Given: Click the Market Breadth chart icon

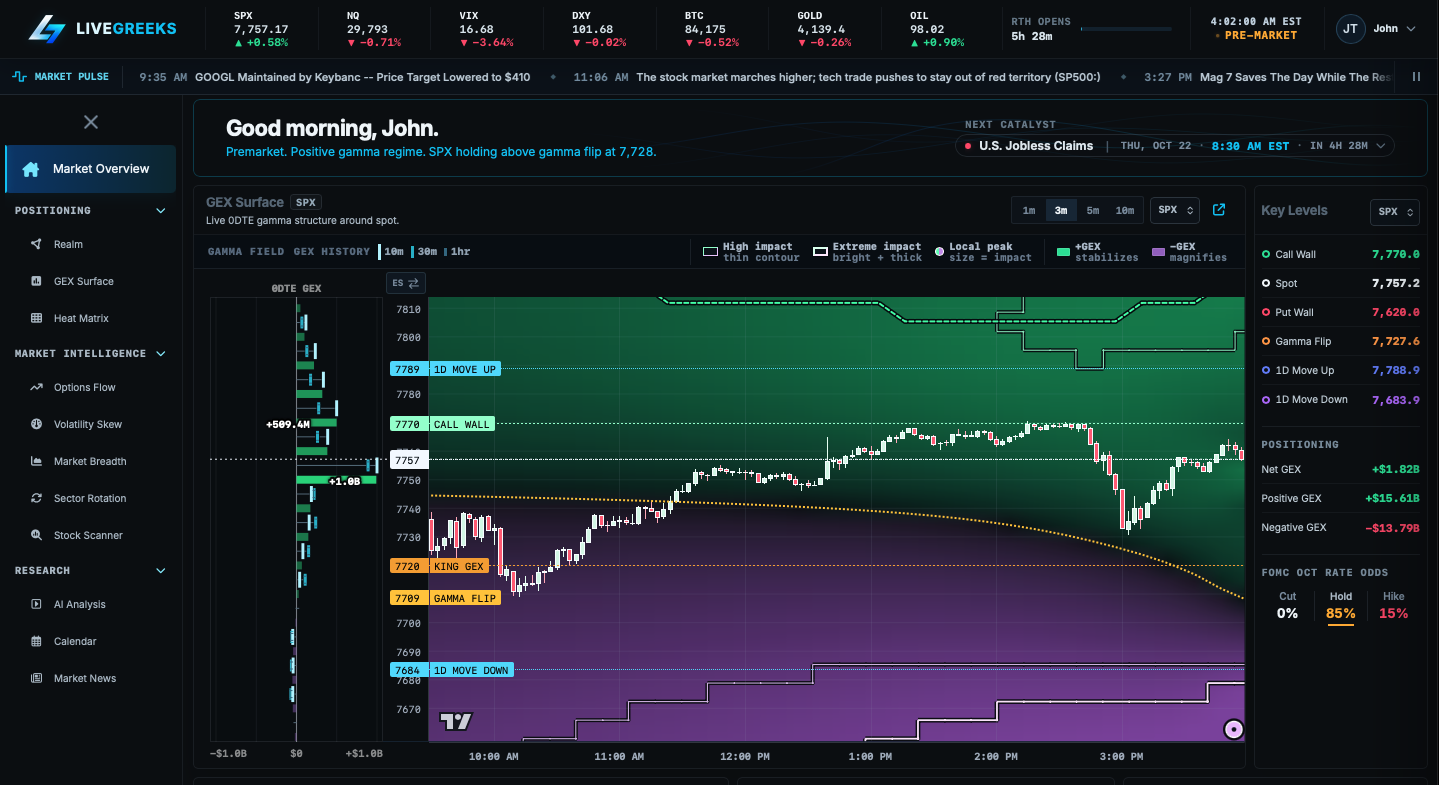Looking at the screenshot, I should 36,461.
